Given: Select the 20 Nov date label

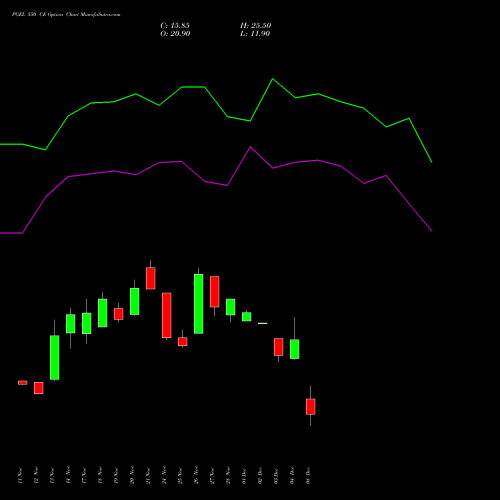Looking at the screenshot, I should coord(132,476).
